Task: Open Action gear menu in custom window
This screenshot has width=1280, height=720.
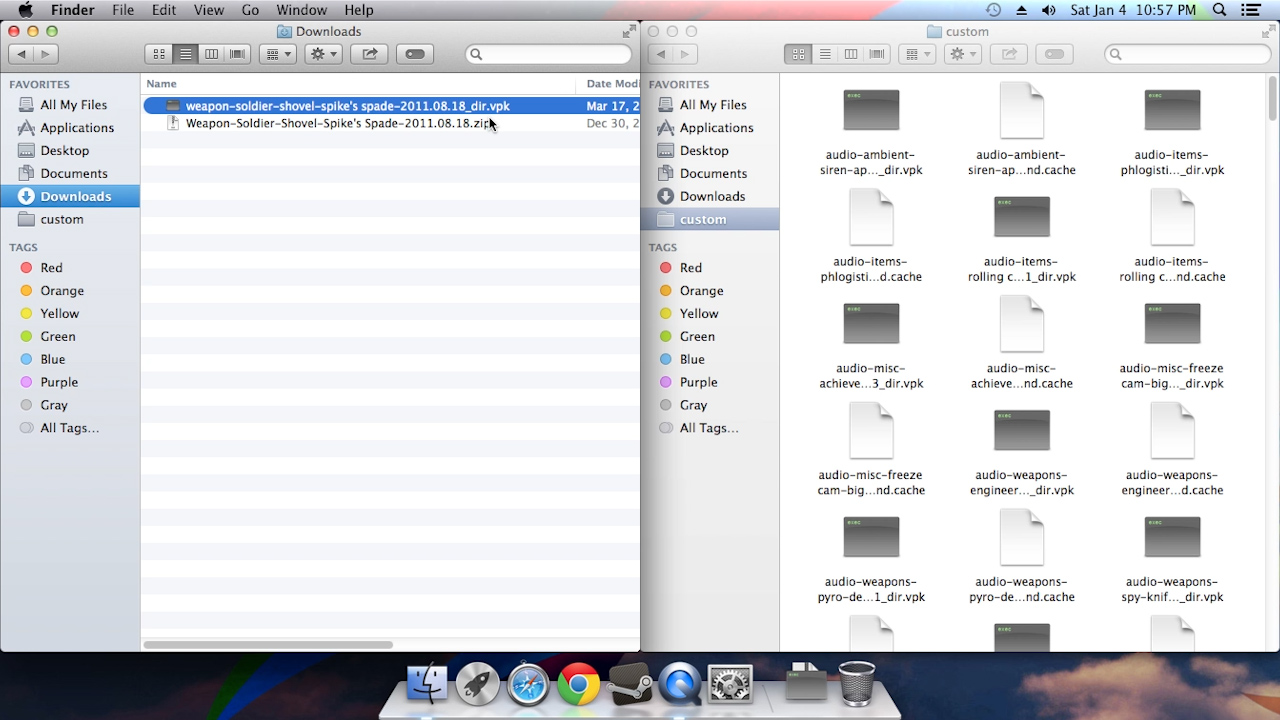Action: 962,54
